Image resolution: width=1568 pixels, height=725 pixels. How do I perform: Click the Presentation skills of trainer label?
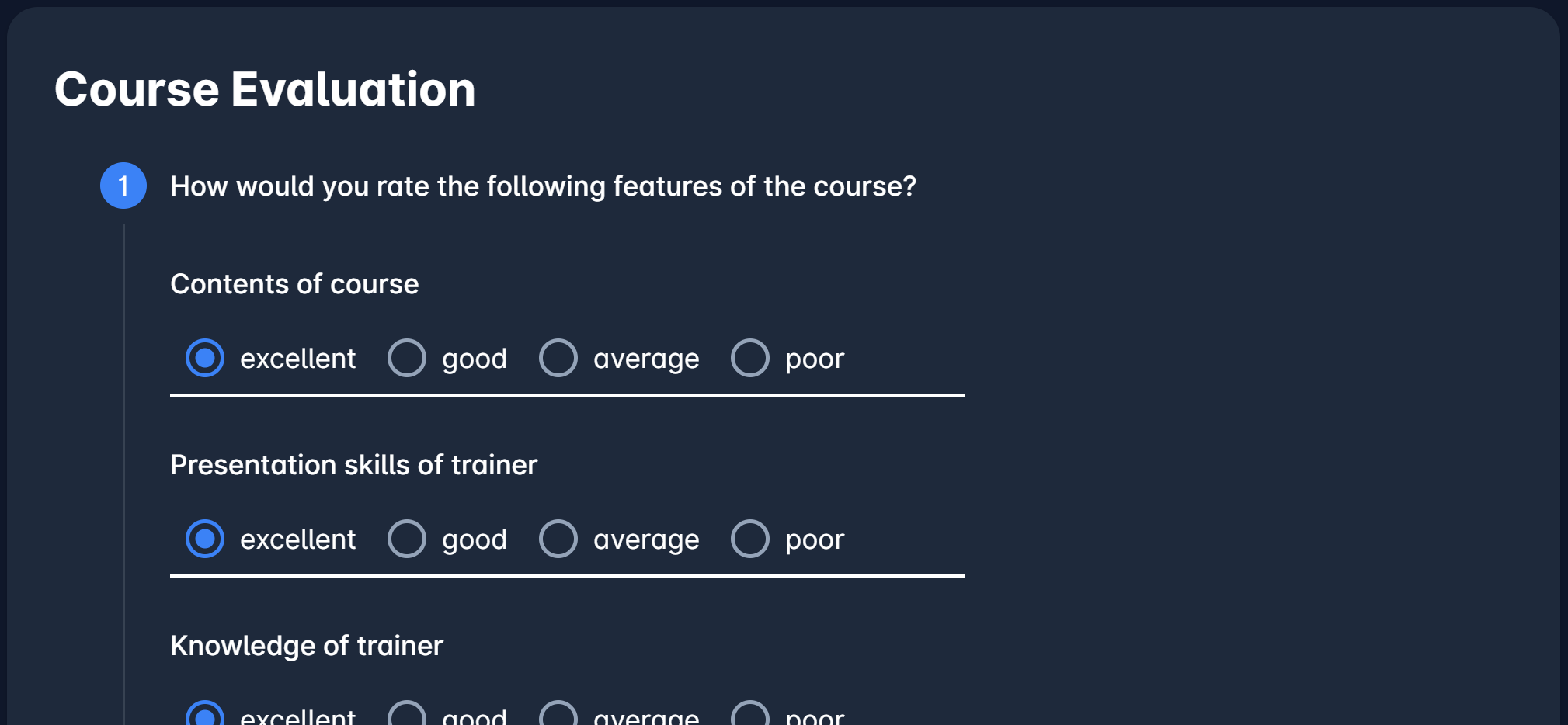(x=353, y=465)
